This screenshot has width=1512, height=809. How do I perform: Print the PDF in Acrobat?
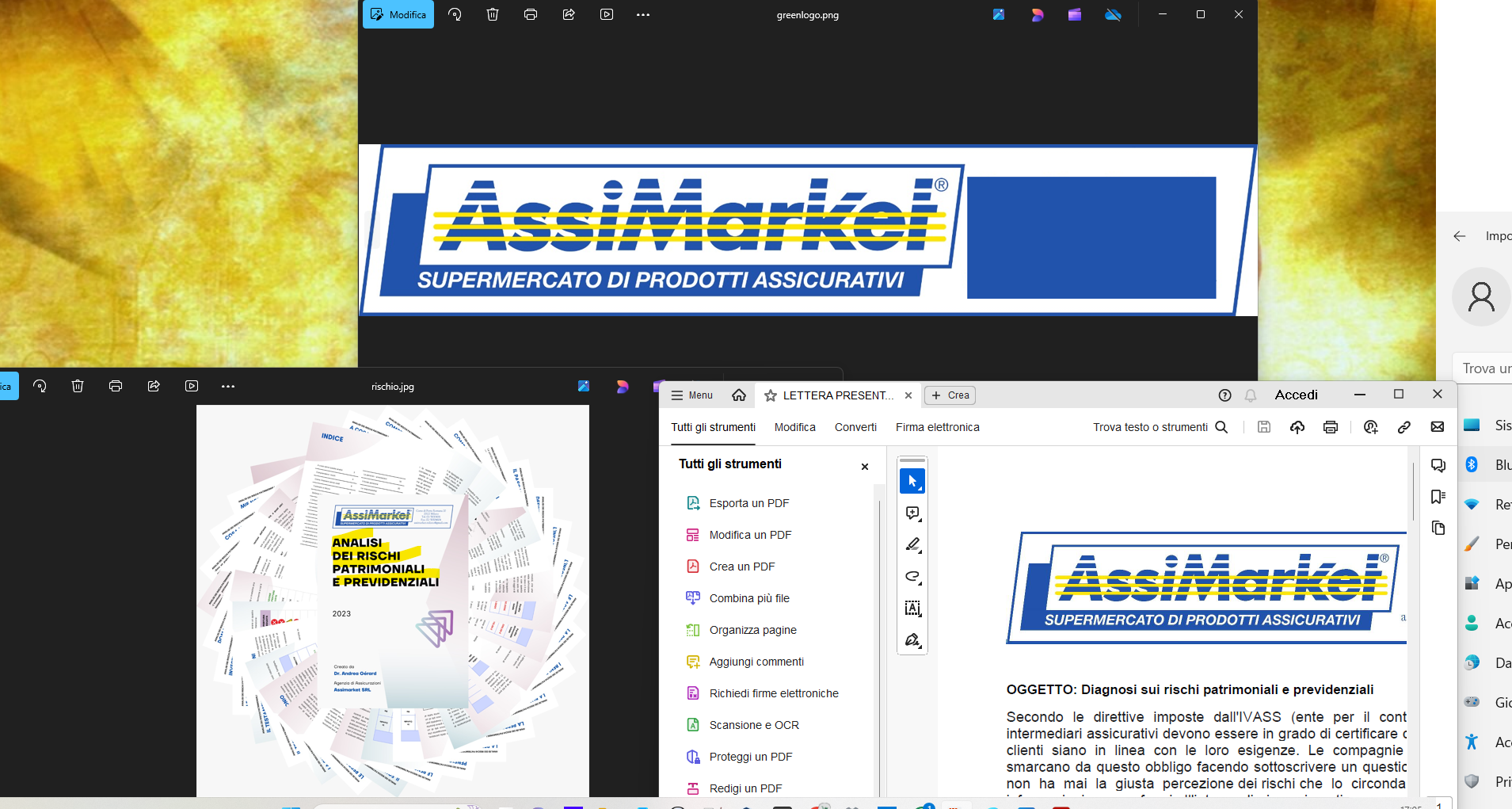[1331, 427]
